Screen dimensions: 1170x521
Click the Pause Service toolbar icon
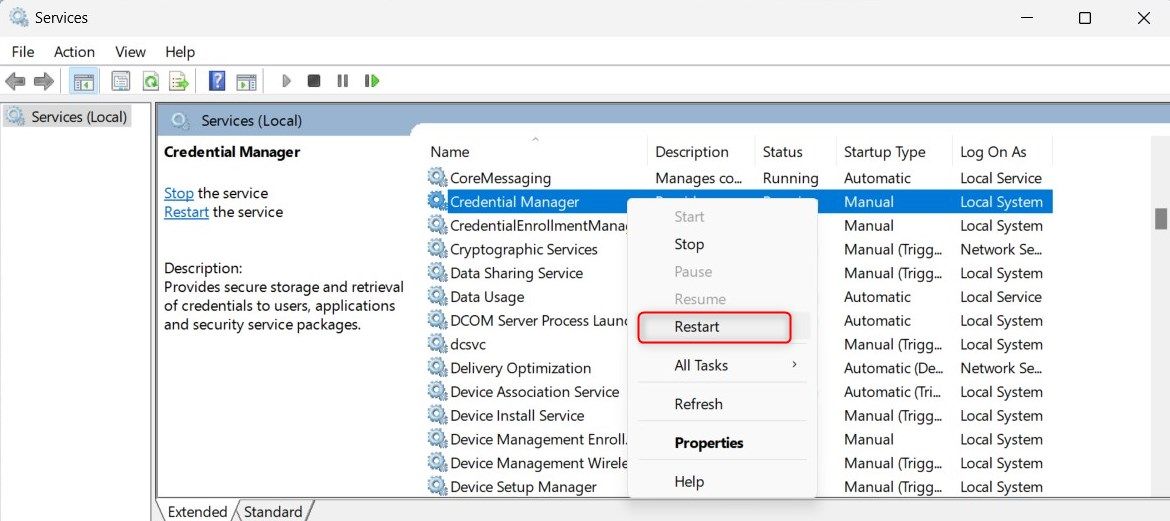click(343, 81)
